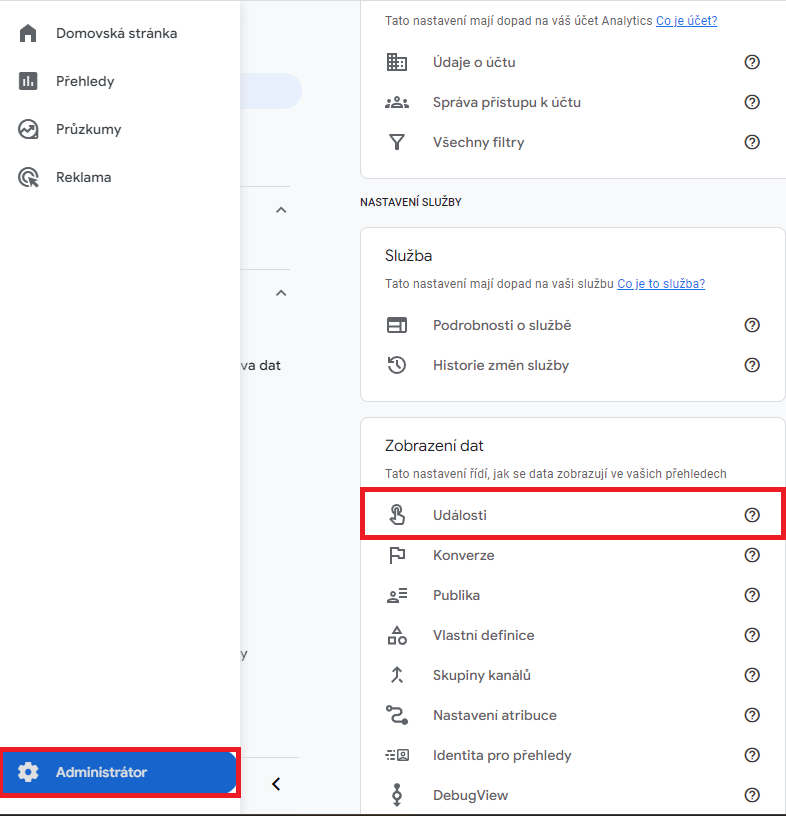Select the Domovská stránka home icon
This screenshot has width=786, height=816.
(x=27, y=32)
